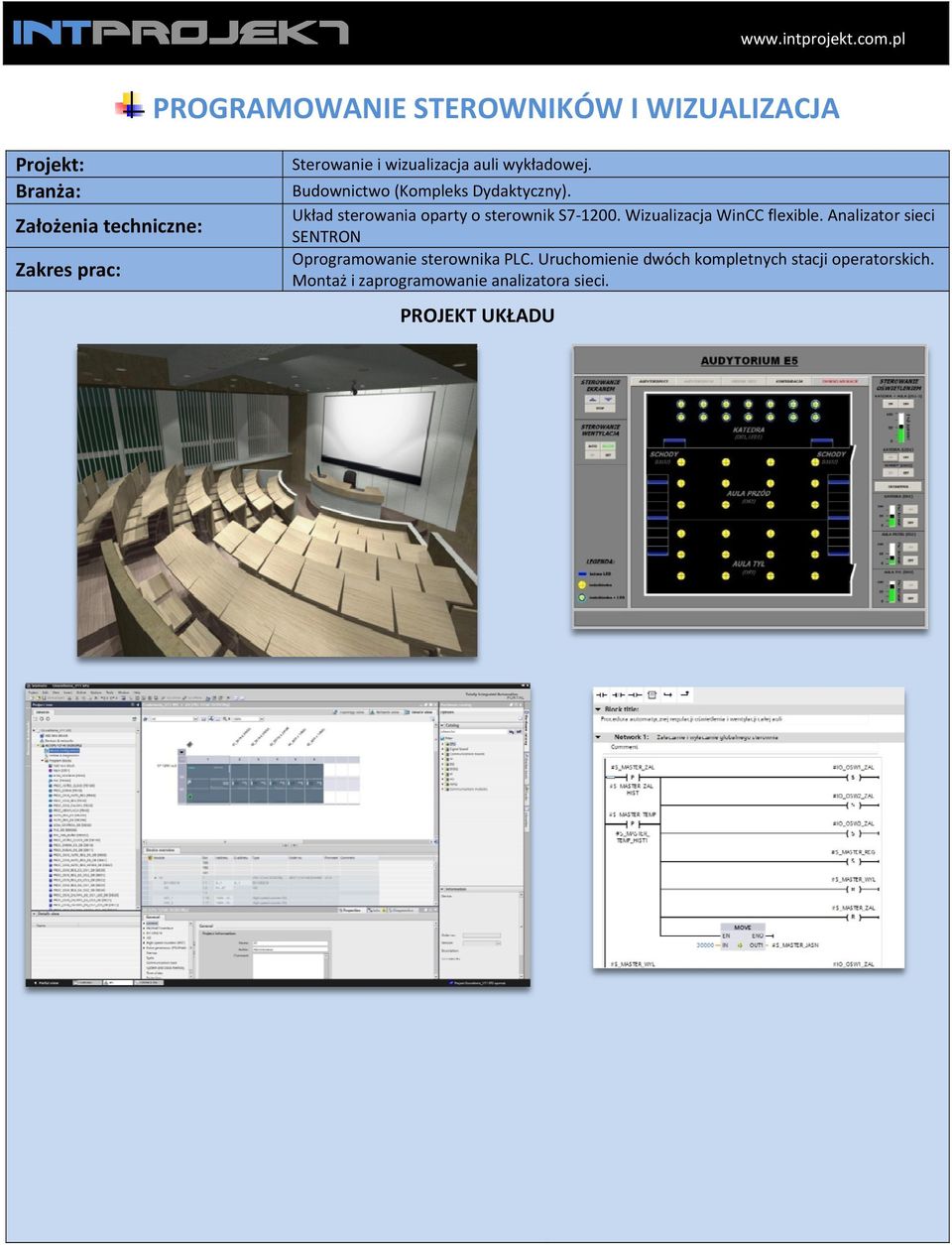Image resolution: width=952 pixels, height=1245 pixels.
Task: Expand the Program blocks tree folder
Action: pos(43,761)
